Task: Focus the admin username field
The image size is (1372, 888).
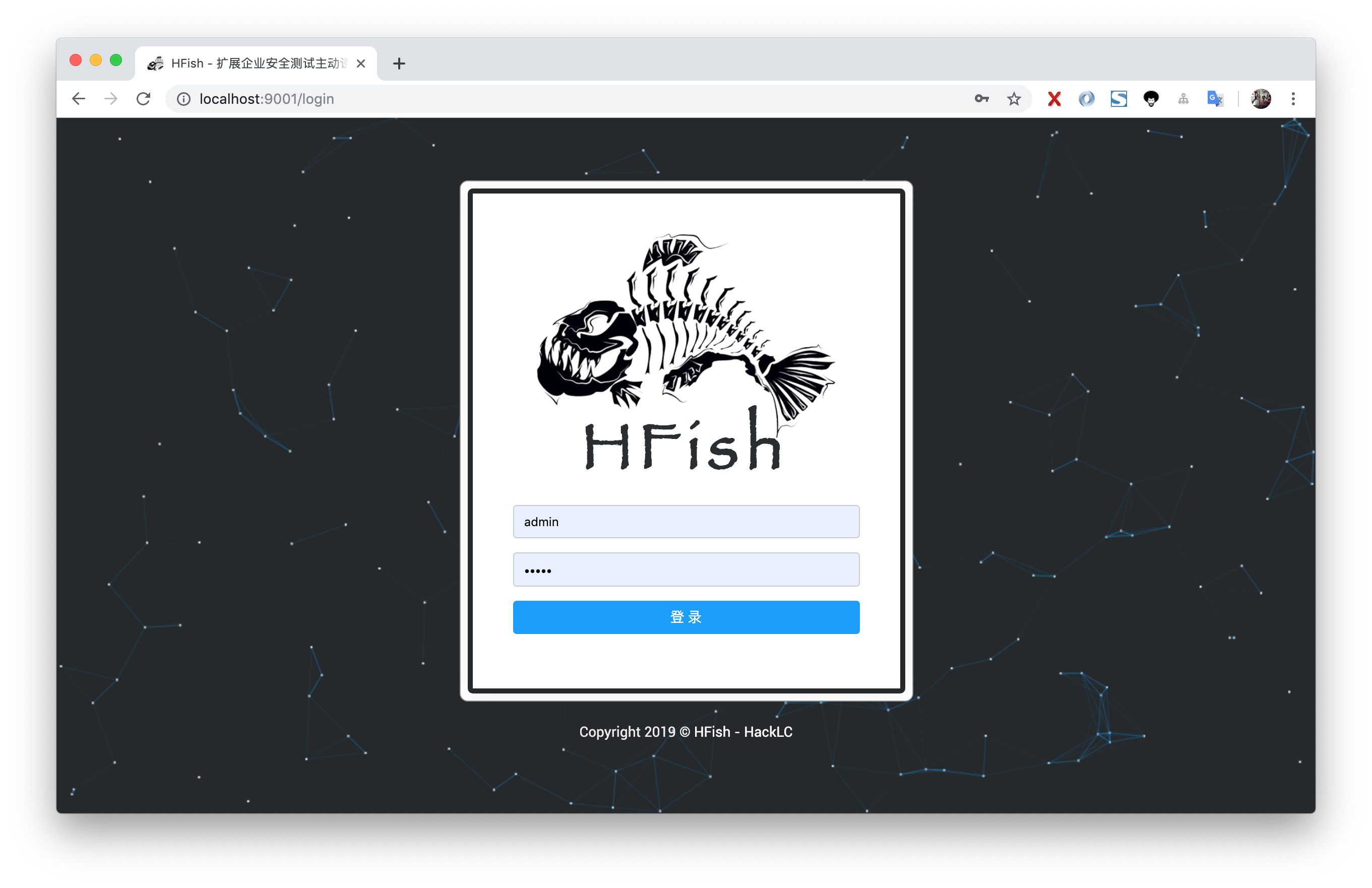Action: pos(686,522)
